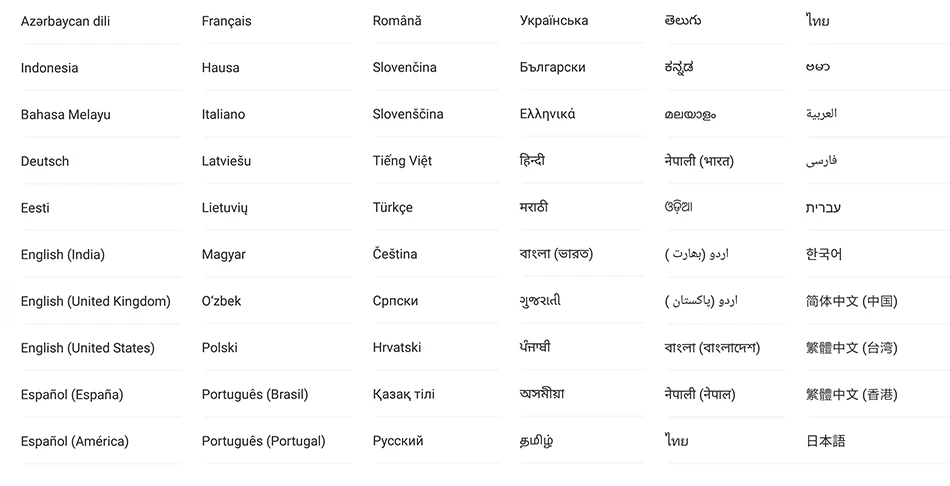Select Polski from language list

click(x=220, y=348)
